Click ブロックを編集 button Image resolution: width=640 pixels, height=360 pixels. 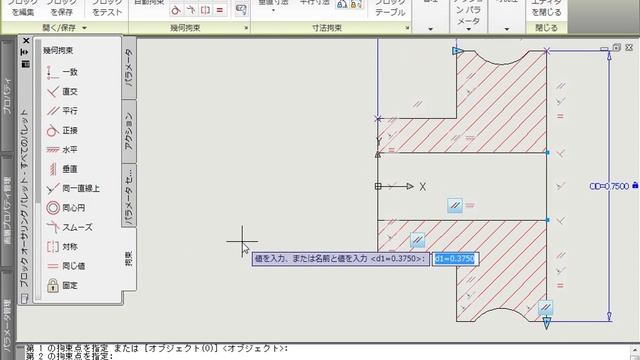pyautogui.click(x=23, y=8)
